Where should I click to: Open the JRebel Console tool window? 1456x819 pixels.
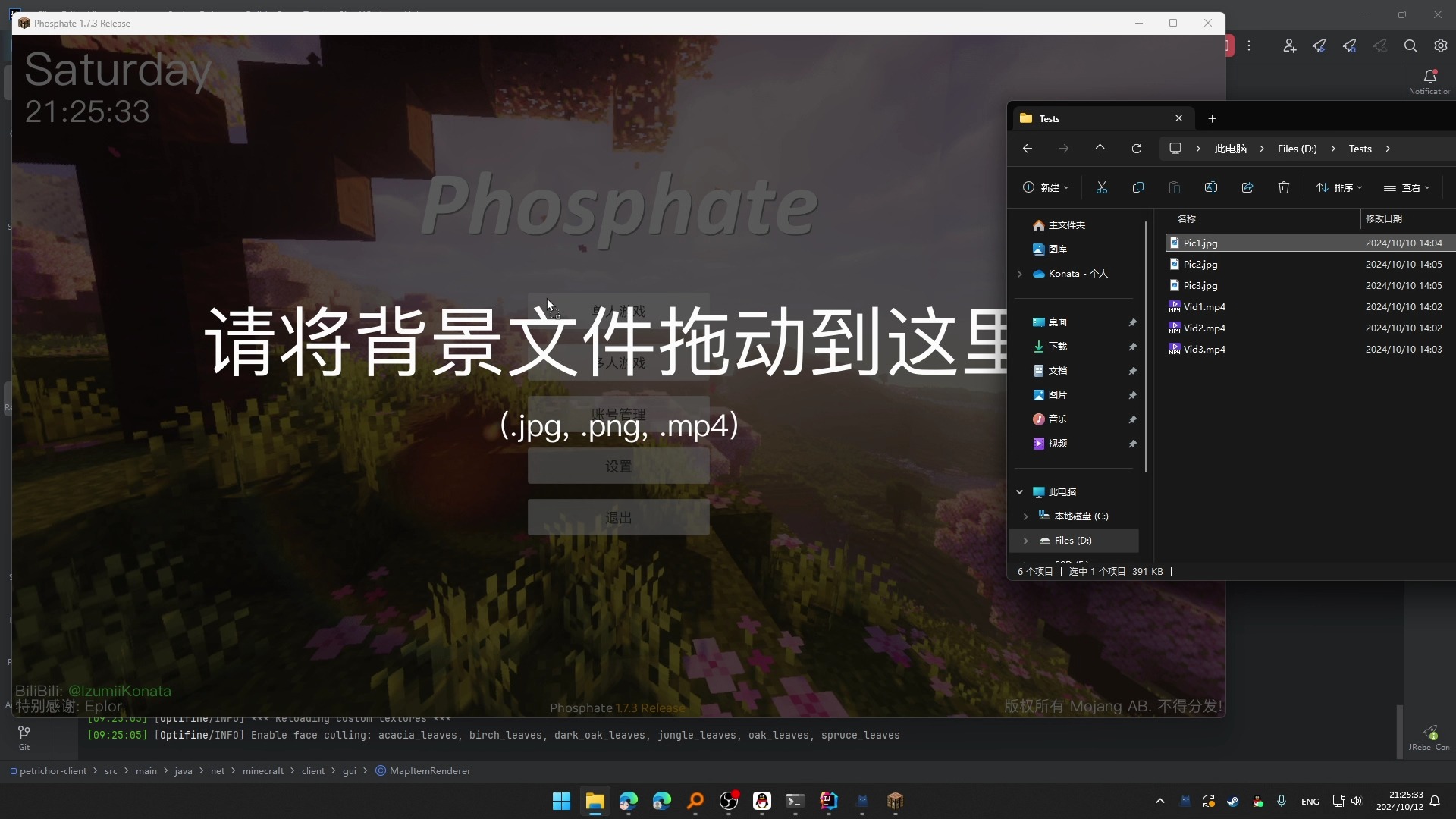(1430, 738)
